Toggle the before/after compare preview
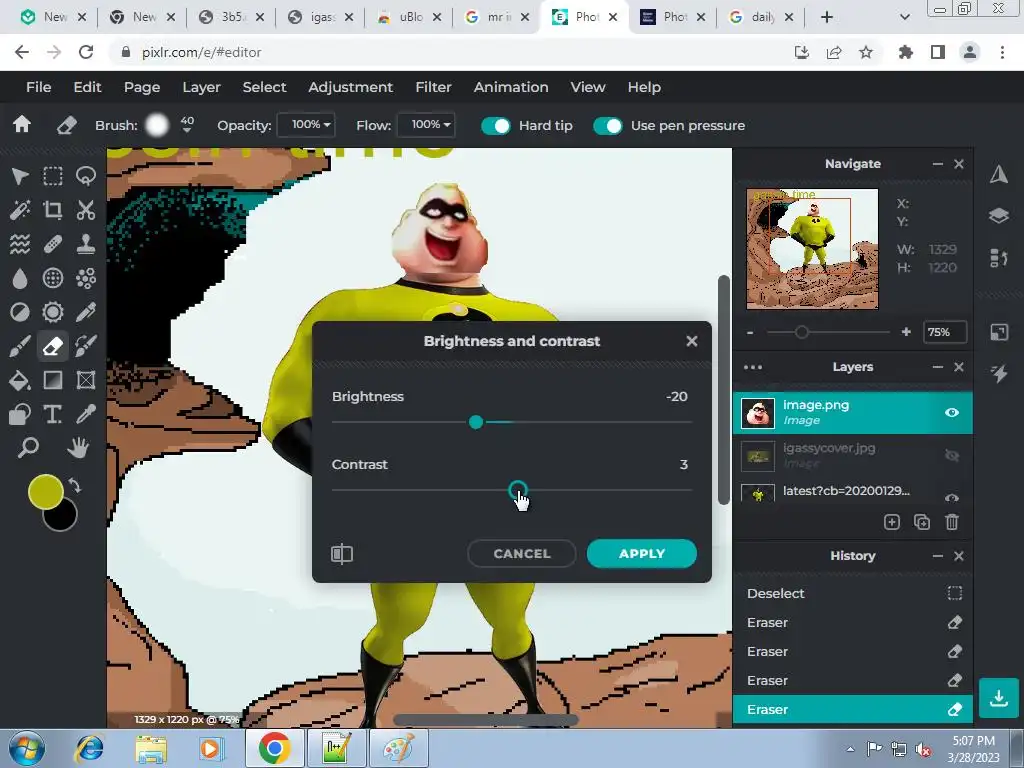Screen dimensions: 1024x768 [342, 554]
